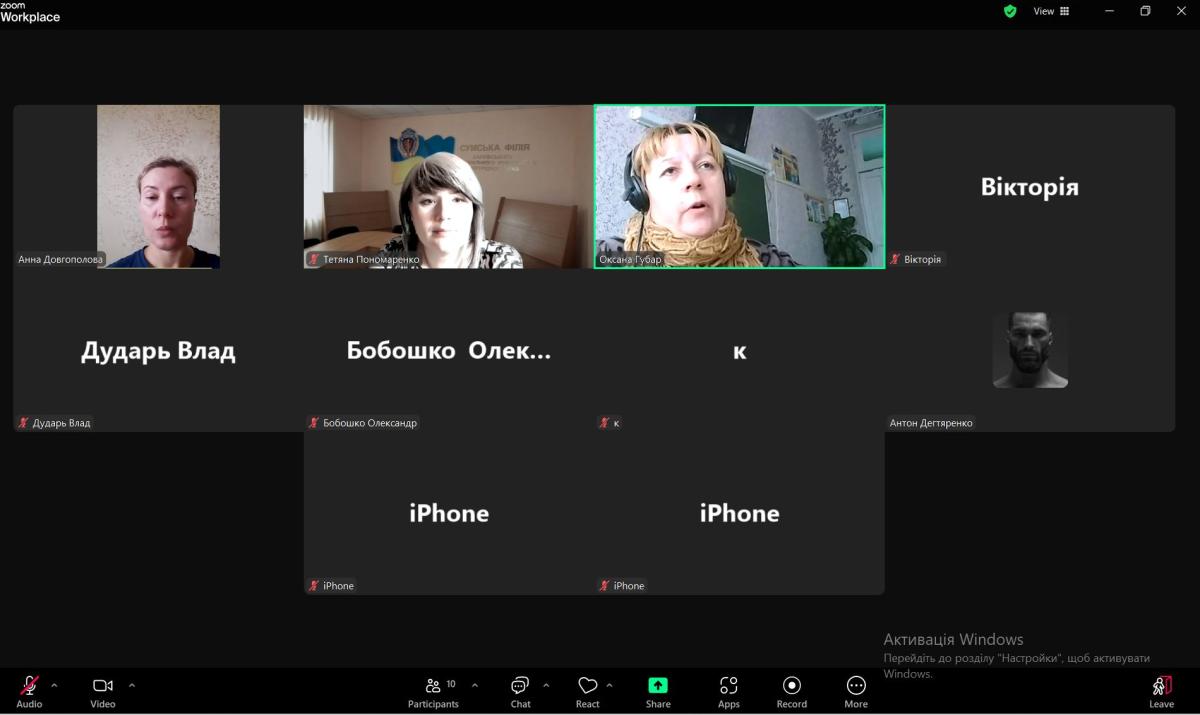Expand video options arrow next to Video
Screen dimensions: 1200x715
pyautogui.click(x=132, y=685)
